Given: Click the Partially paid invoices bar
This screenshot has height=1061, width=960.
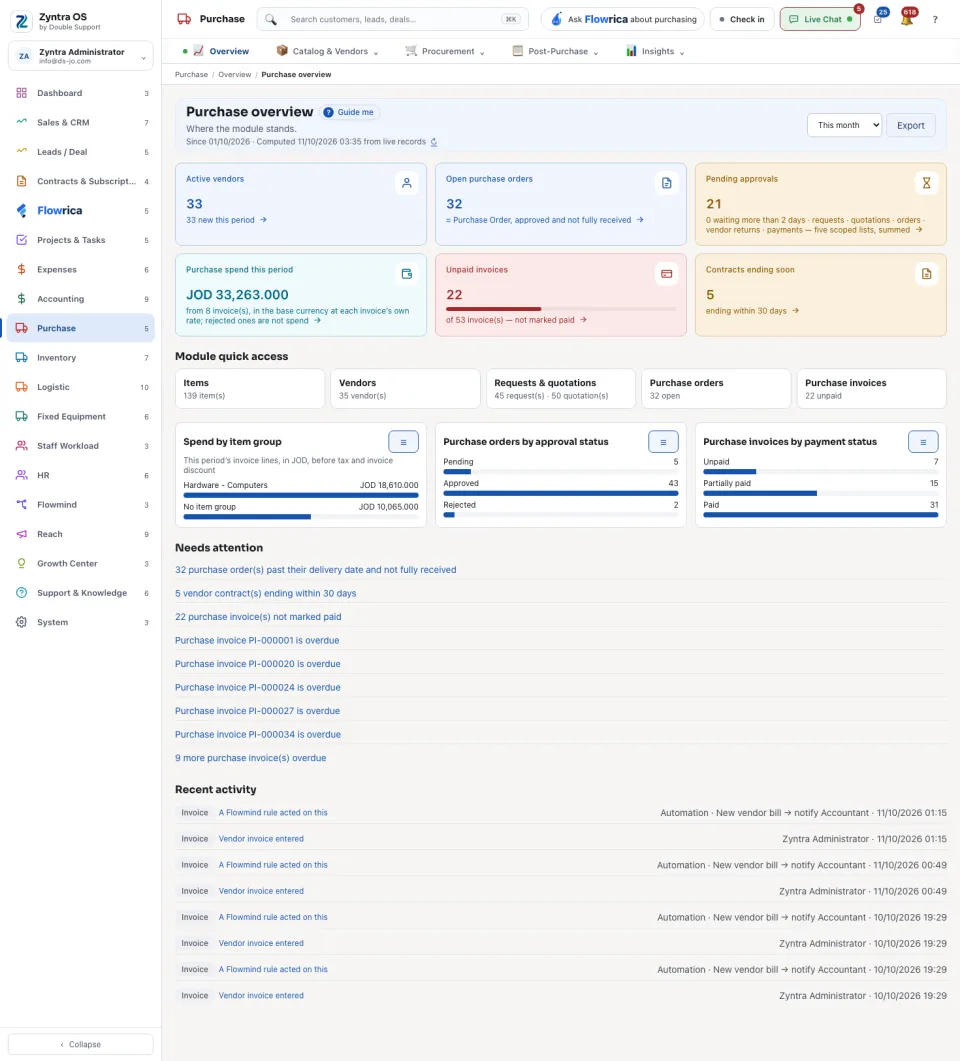Looking at the screenshot, I should tap(760, 493).
